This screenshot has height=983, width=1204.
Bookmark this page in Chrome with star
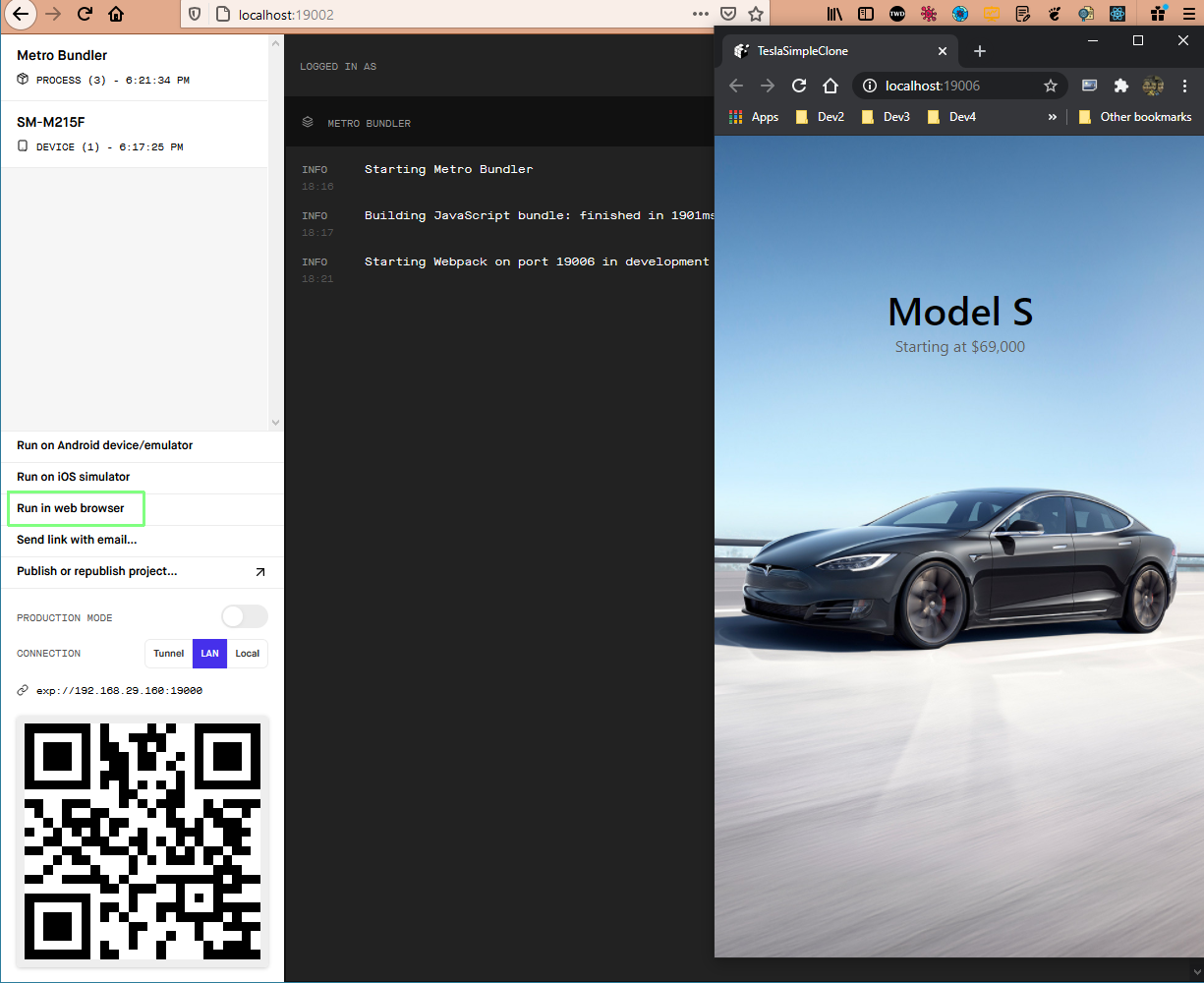click(x=1051, y=86)
